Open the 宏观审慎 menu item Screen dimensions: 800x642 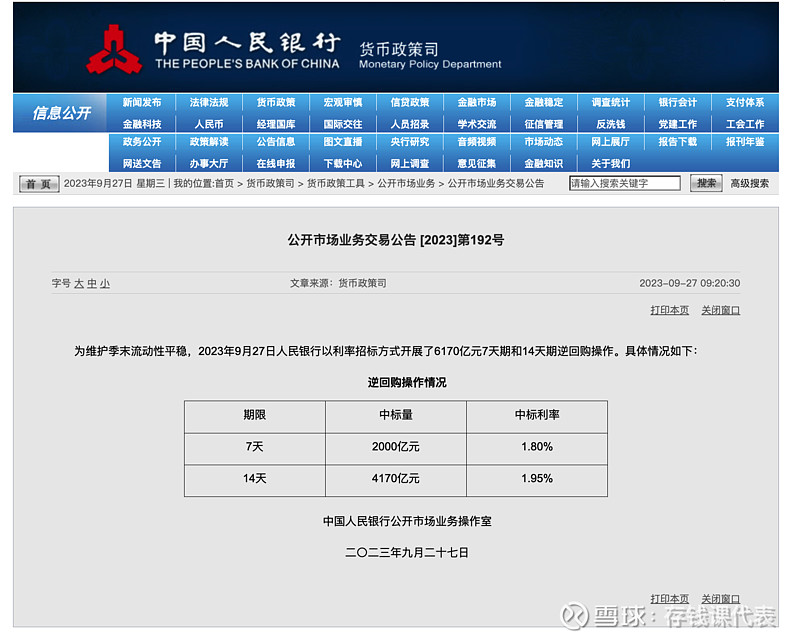click(343, 102)
